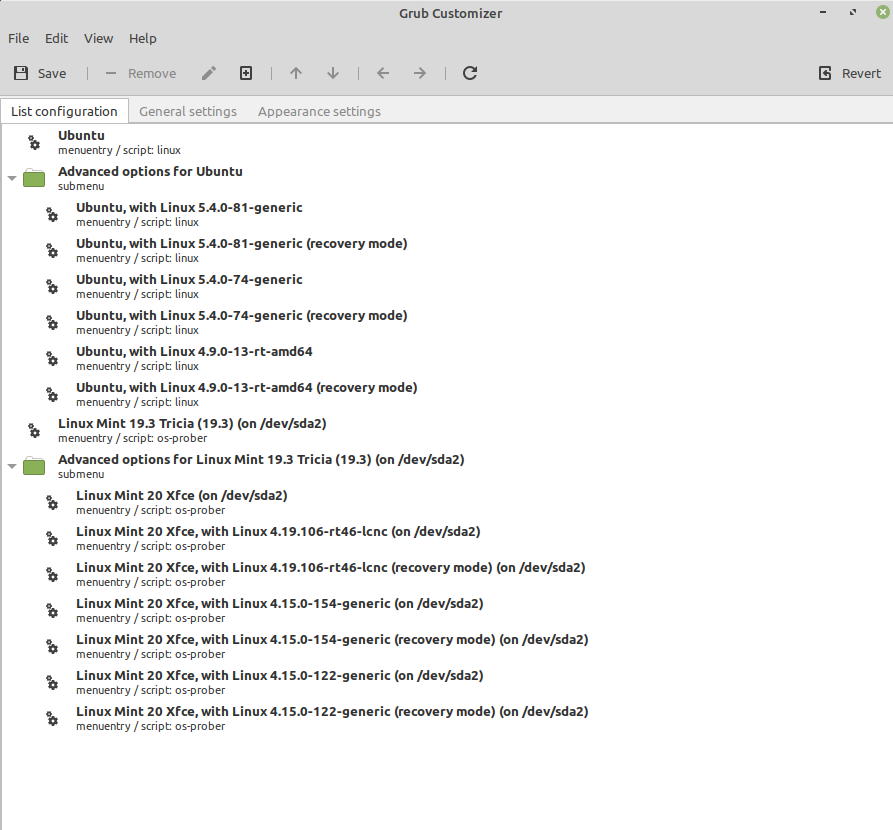Viewport: 893px width, 830px height.
Task: Click gear icon of 5.4.0-81-generic recovery mode entry
Action: click(x=52, y=250)
